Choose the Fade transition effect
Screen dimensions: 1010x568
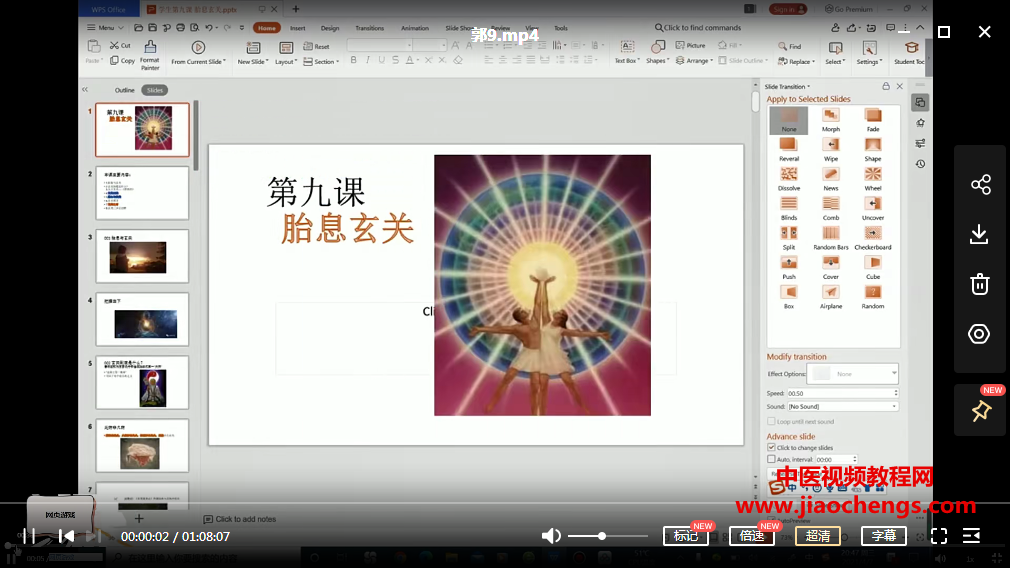(873, 120)
